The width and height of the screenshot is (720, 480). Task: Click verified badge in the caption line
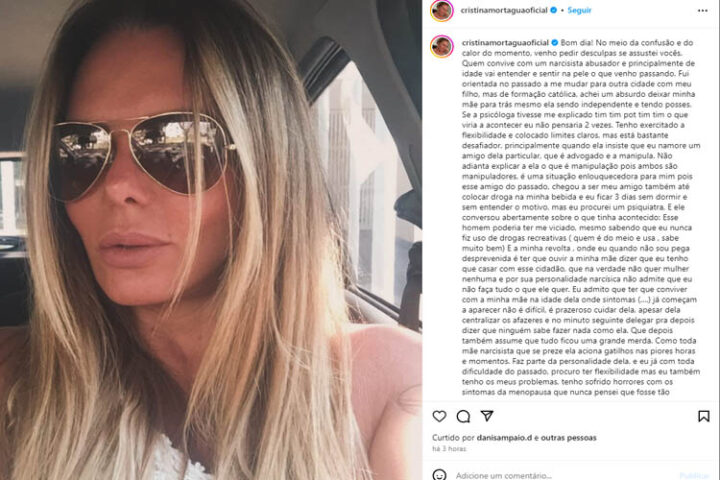pos(555,43)
